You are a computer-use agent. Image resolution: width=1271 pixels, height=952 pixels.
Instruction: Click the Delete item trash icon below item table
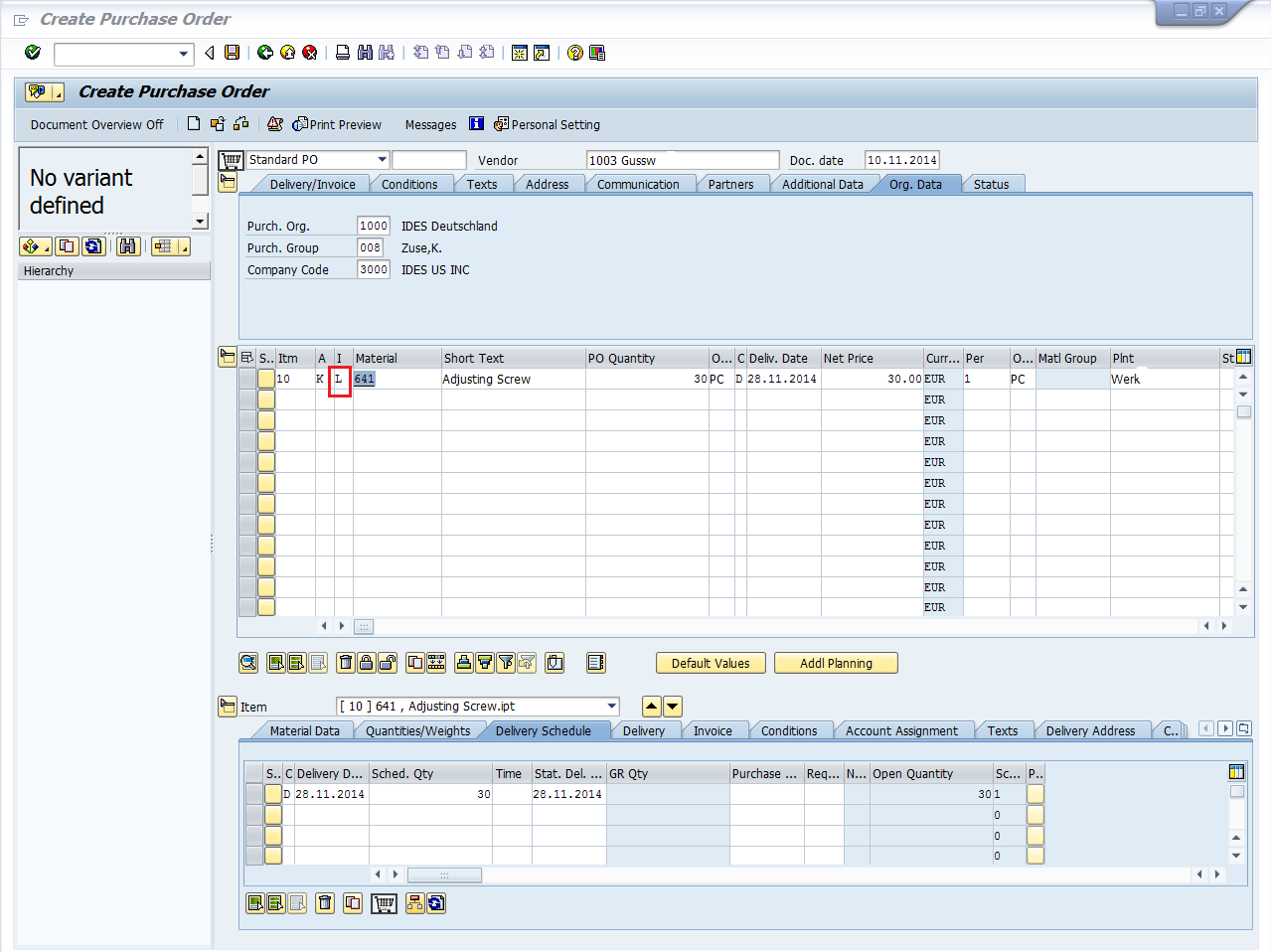click(x=345, y=663)
